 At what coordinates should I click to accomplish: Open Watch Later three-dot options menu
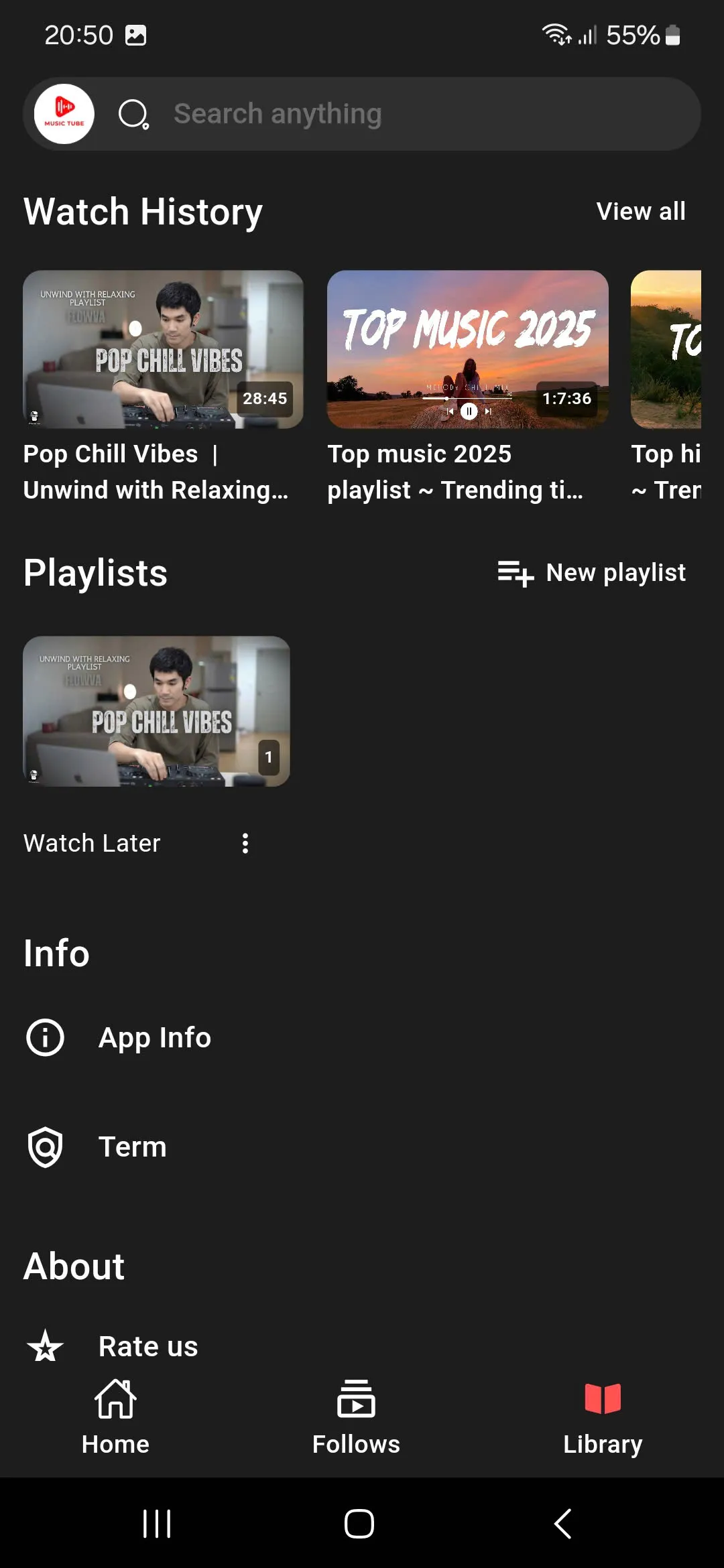(x=245, y=843)
